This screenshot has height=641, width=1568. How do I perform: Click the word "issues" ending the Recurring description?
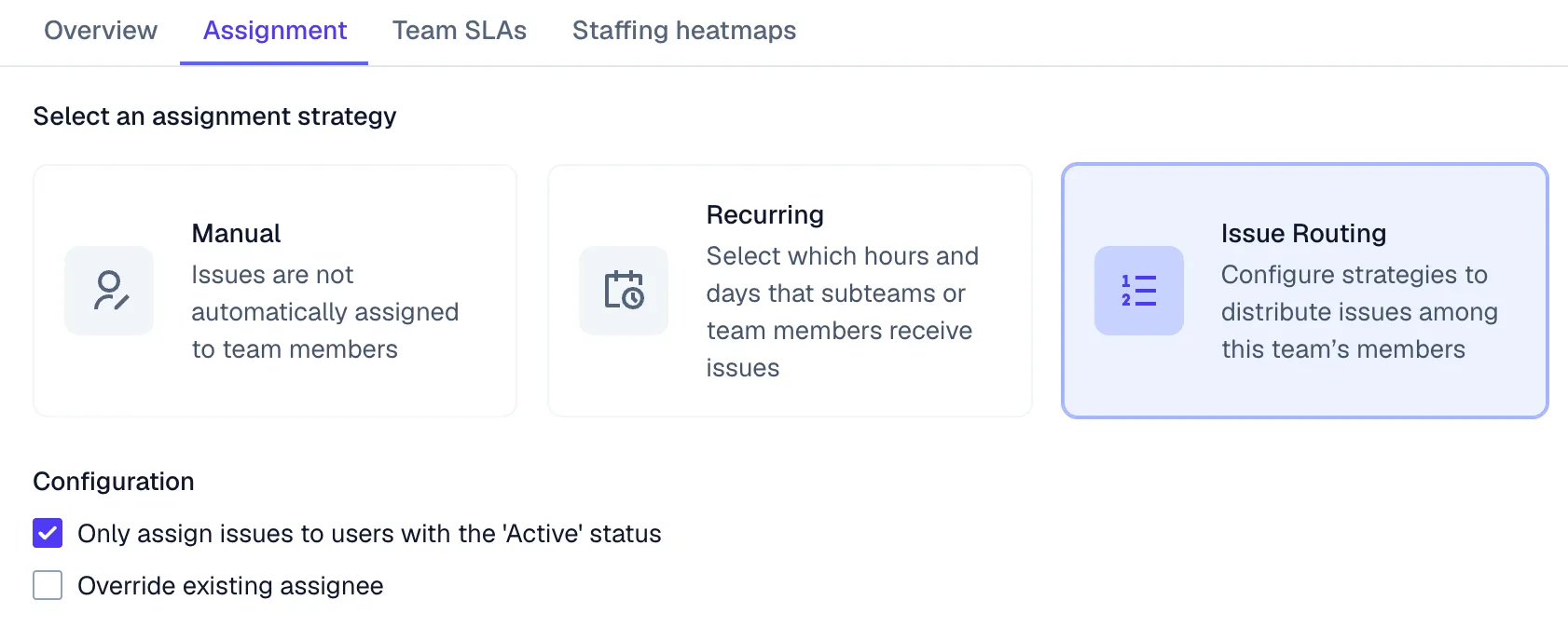click(x=743, y=368)
